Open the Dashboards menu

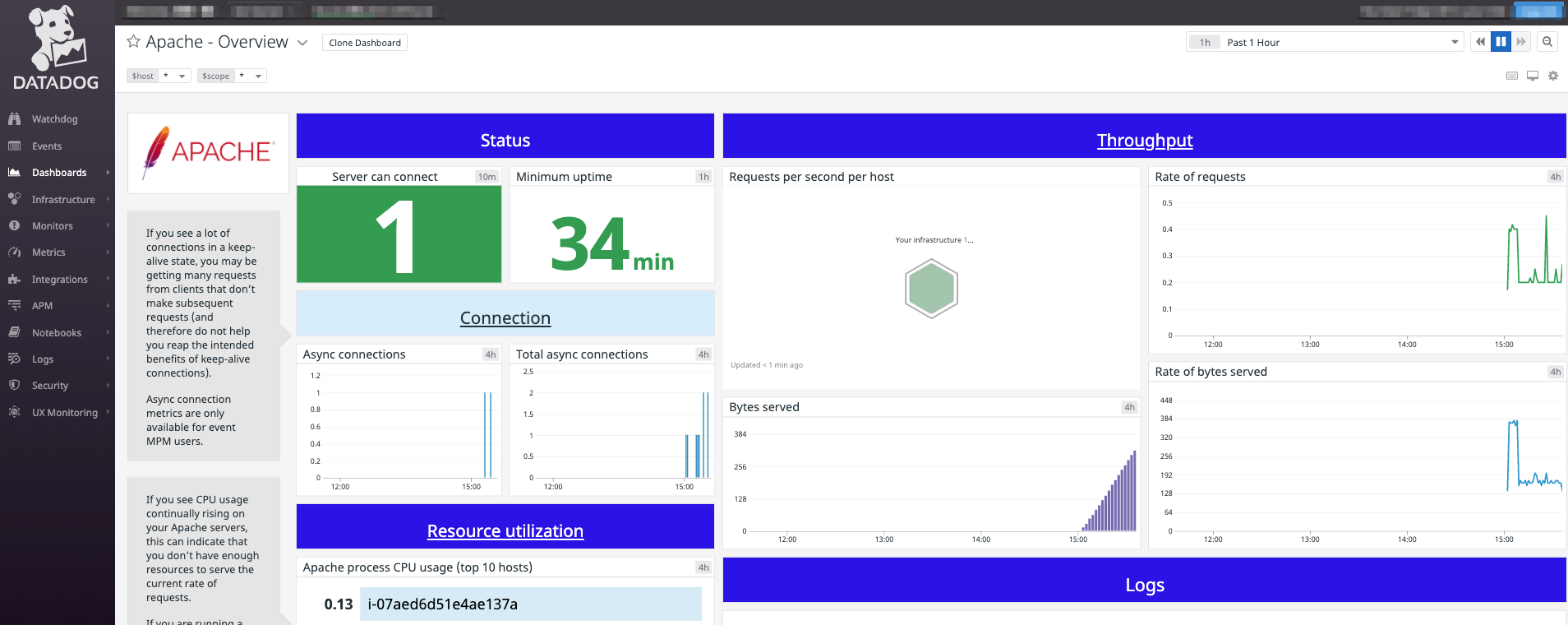coord(59,173)
